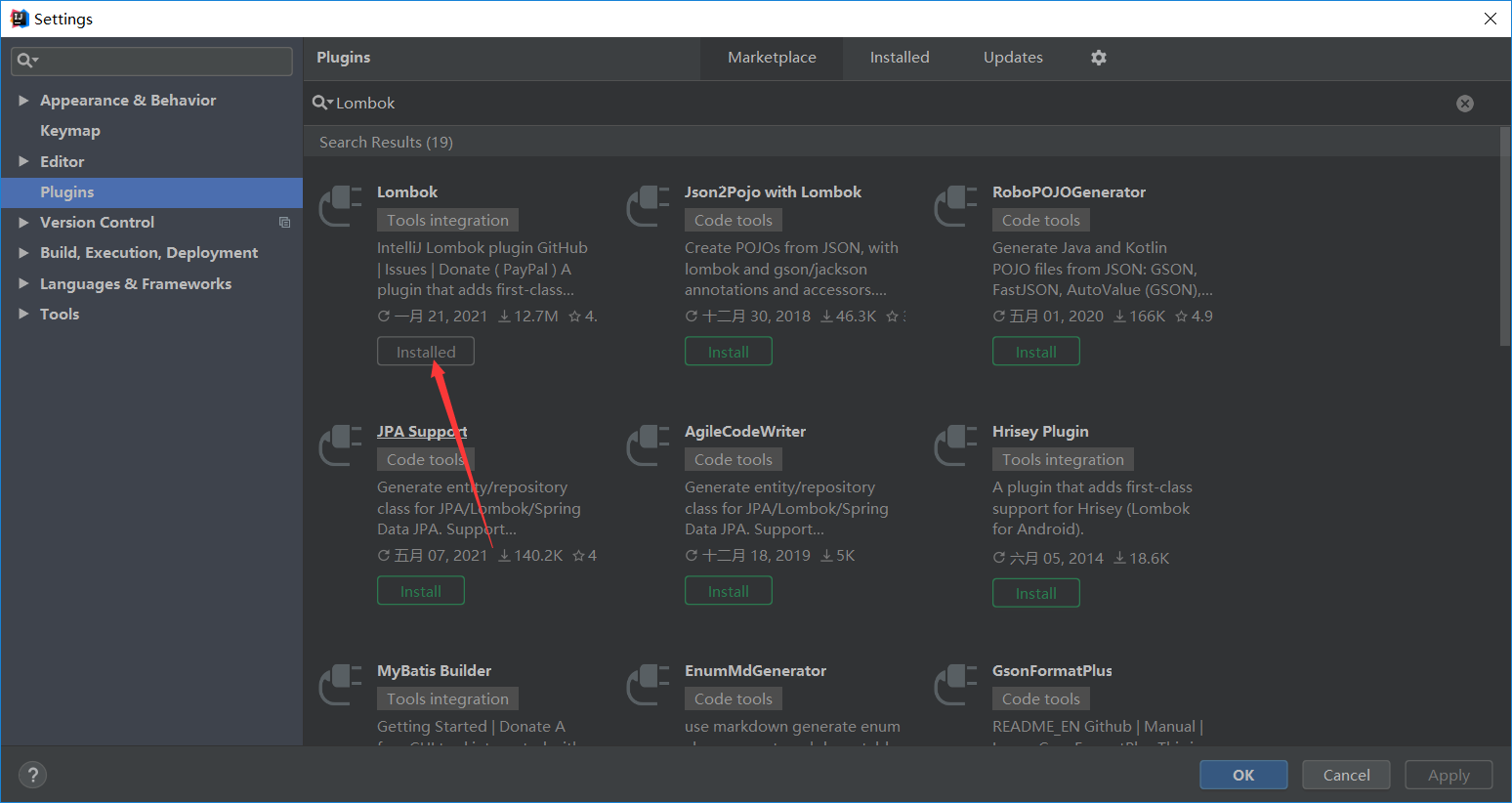Focus the settings search box
The height and width of the screenshot is (803, 1512).
[x=151, y=61]
